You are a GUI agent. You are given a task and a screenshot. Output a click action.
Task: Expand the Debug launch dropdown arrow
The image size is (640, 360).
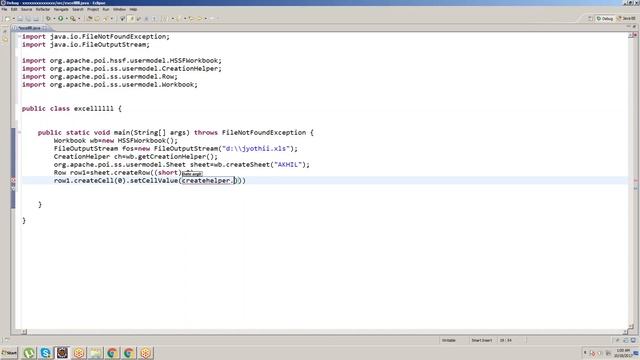pyautogui.click(x=54, y=18)
